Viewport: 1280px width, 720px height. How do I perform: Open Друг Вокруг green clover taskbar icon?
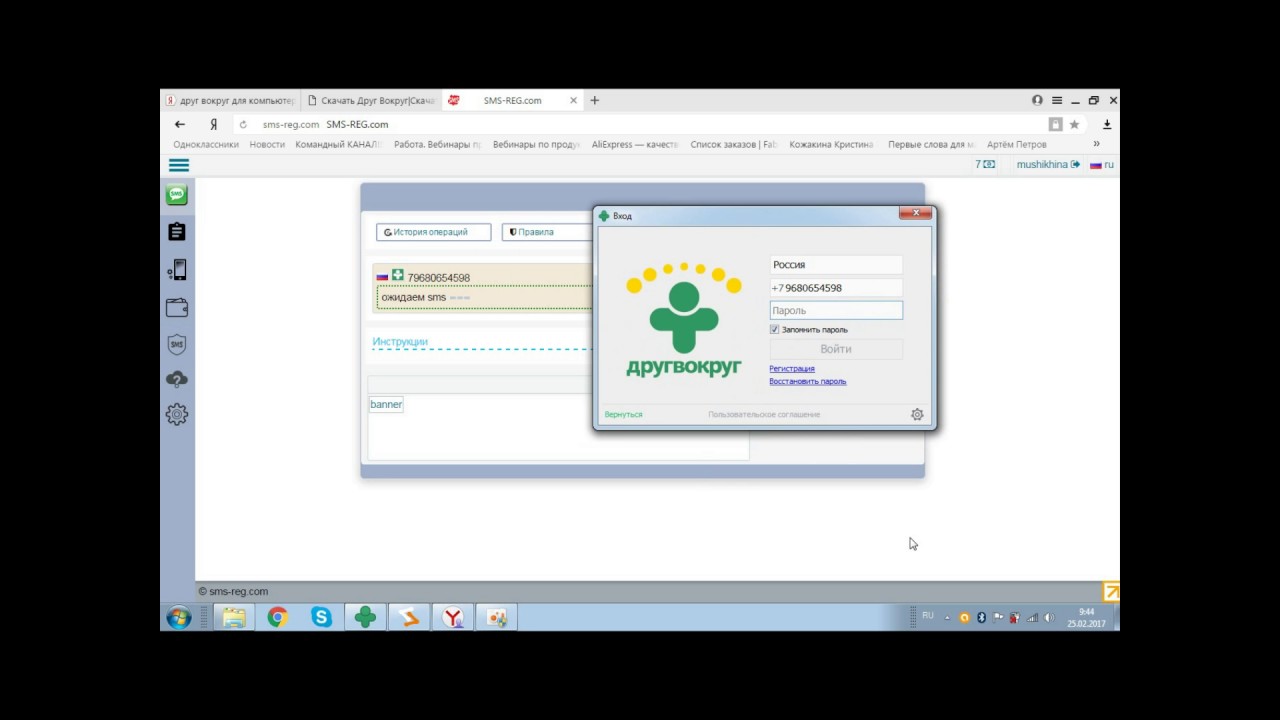365,617
